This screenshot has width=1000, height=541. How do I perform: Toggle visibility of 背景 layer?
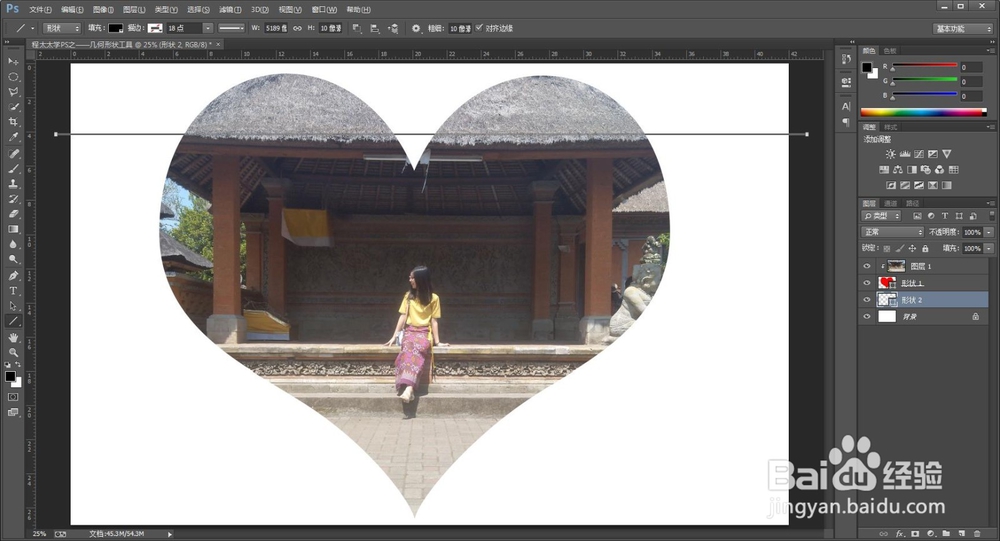(x=868, y=316)
